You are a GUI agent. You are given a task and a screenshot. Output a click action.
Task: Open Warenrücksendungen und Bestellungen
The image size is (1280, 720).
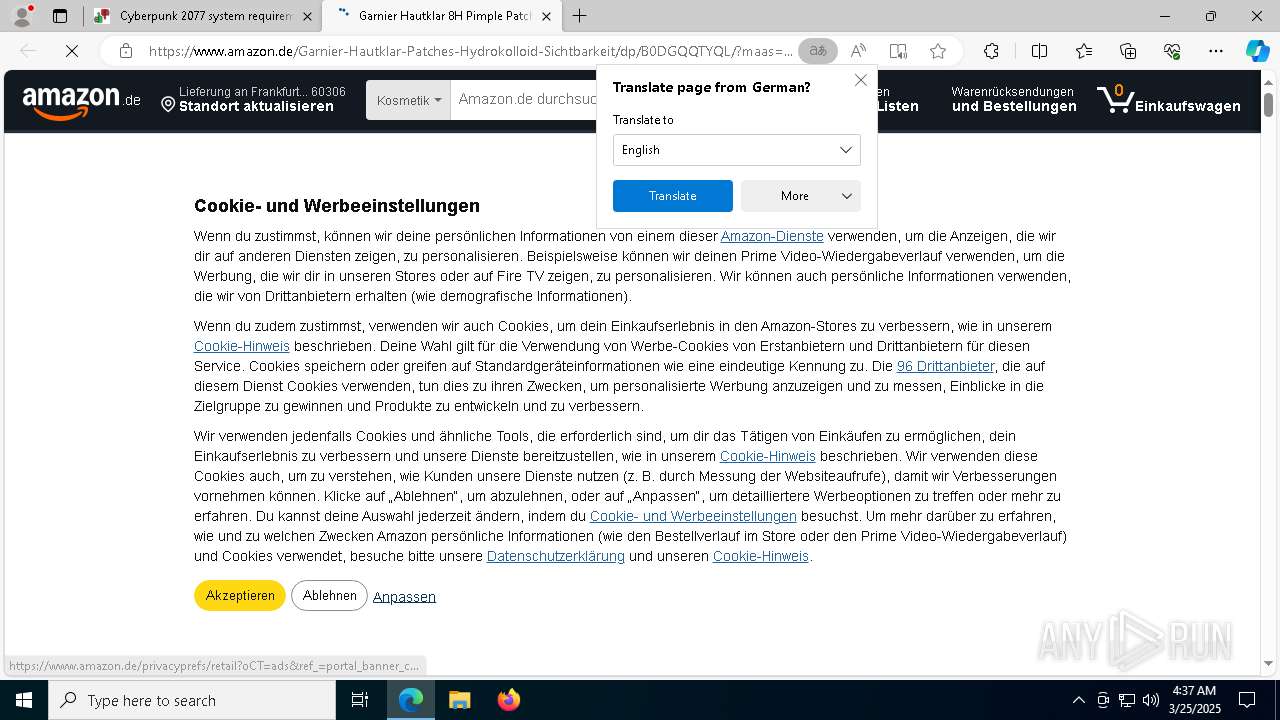[1014, 99]
